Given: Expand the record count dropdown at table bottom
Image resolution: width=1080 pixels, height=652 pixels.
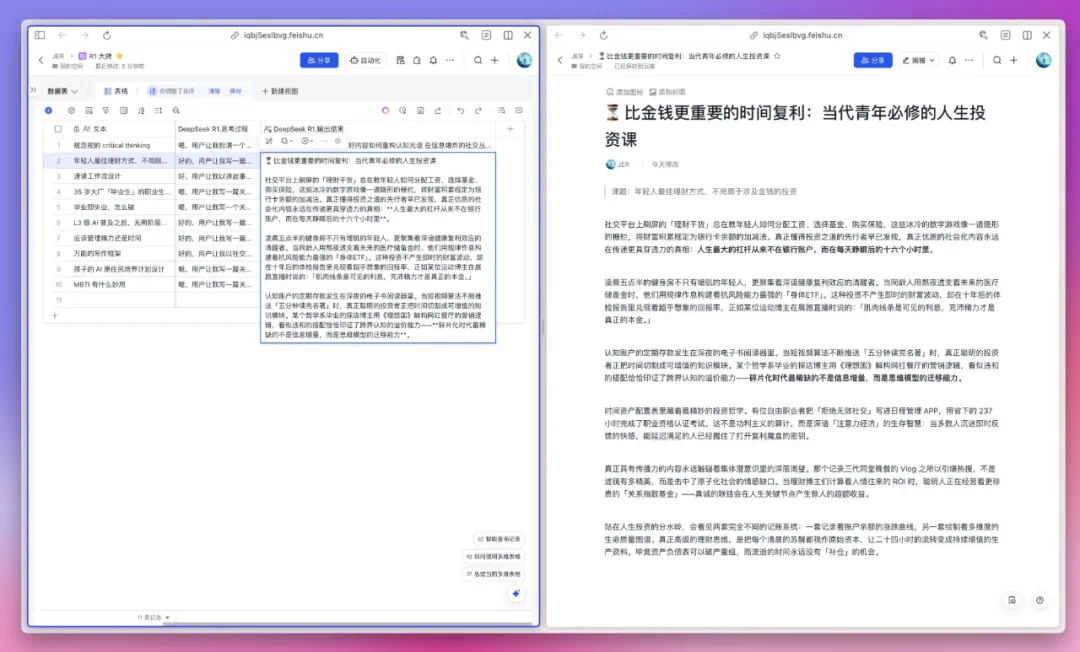Looking at the screenshot, I should click(x=154, y=617).
